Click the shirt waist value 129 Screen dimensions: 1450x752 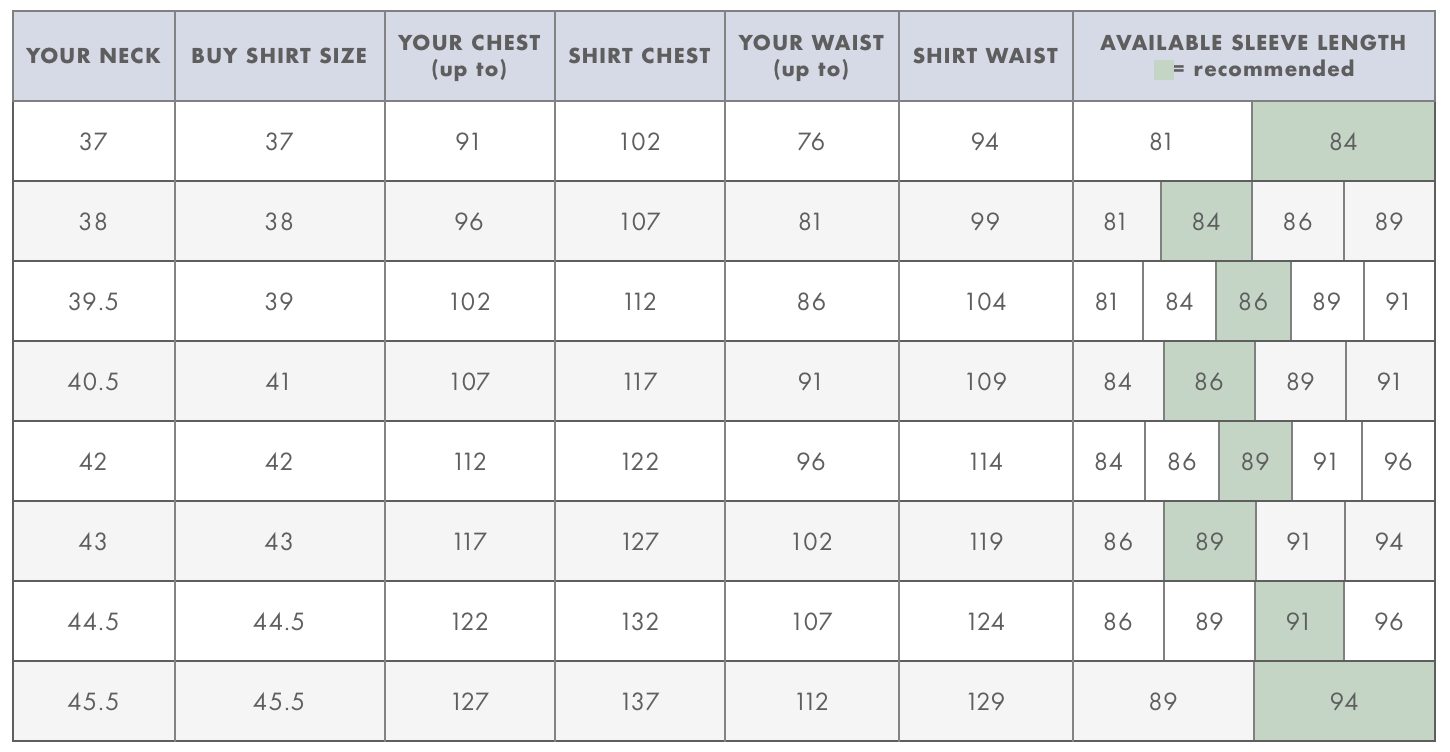pyautogui.click(x=986, y=701)
